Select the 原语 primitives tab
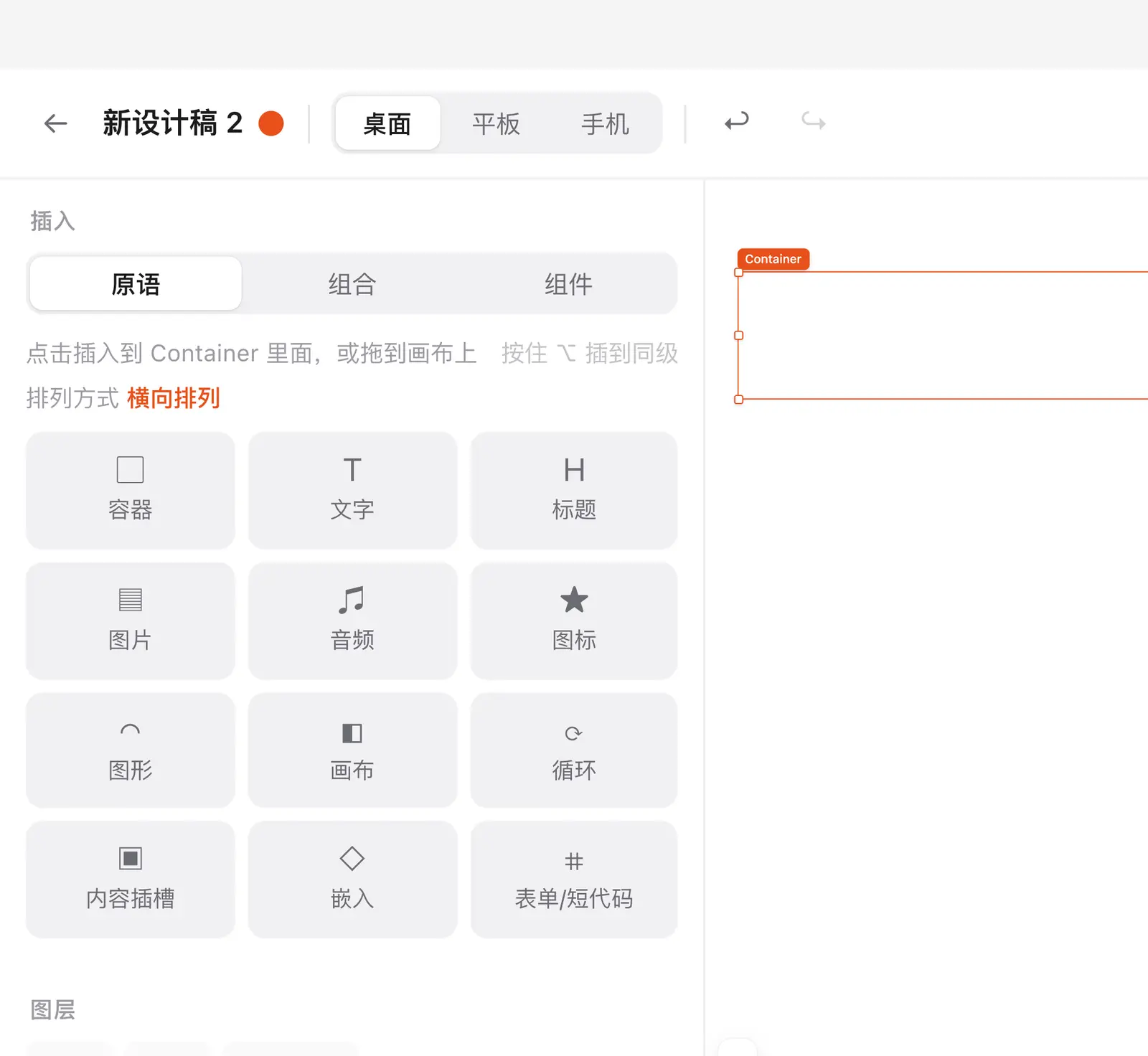Screen dimensions: 1148x1056 click(136, 284)
